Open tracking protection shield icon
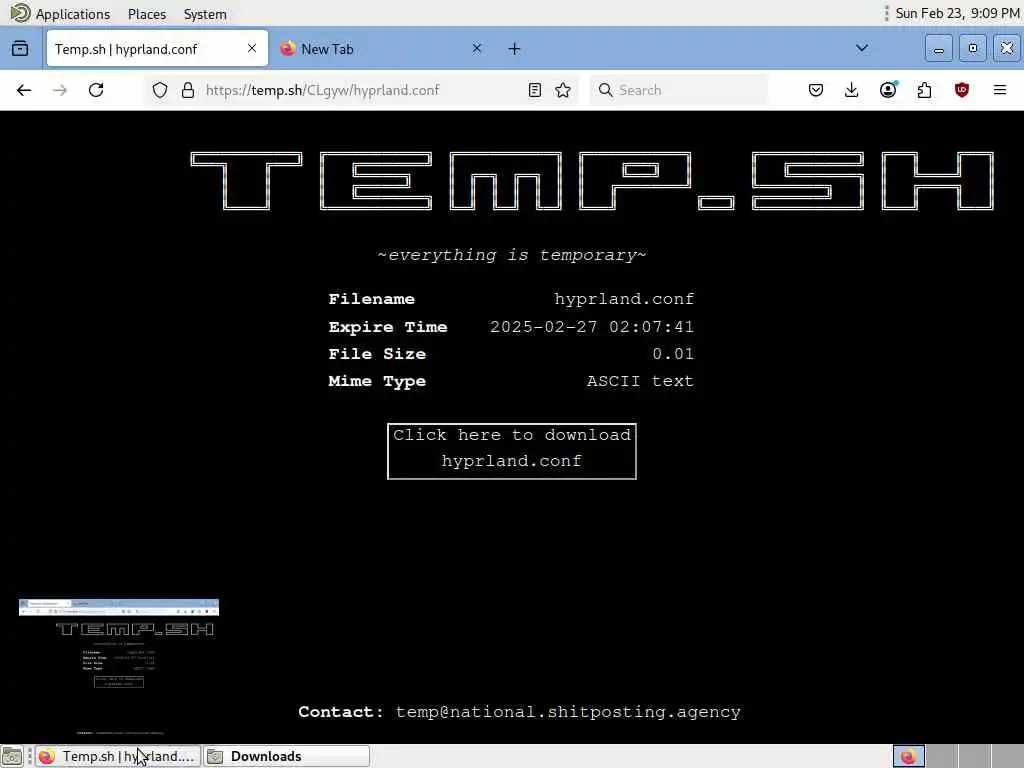The height and width of the screenshot is (768, 1024). click(160, 90)
